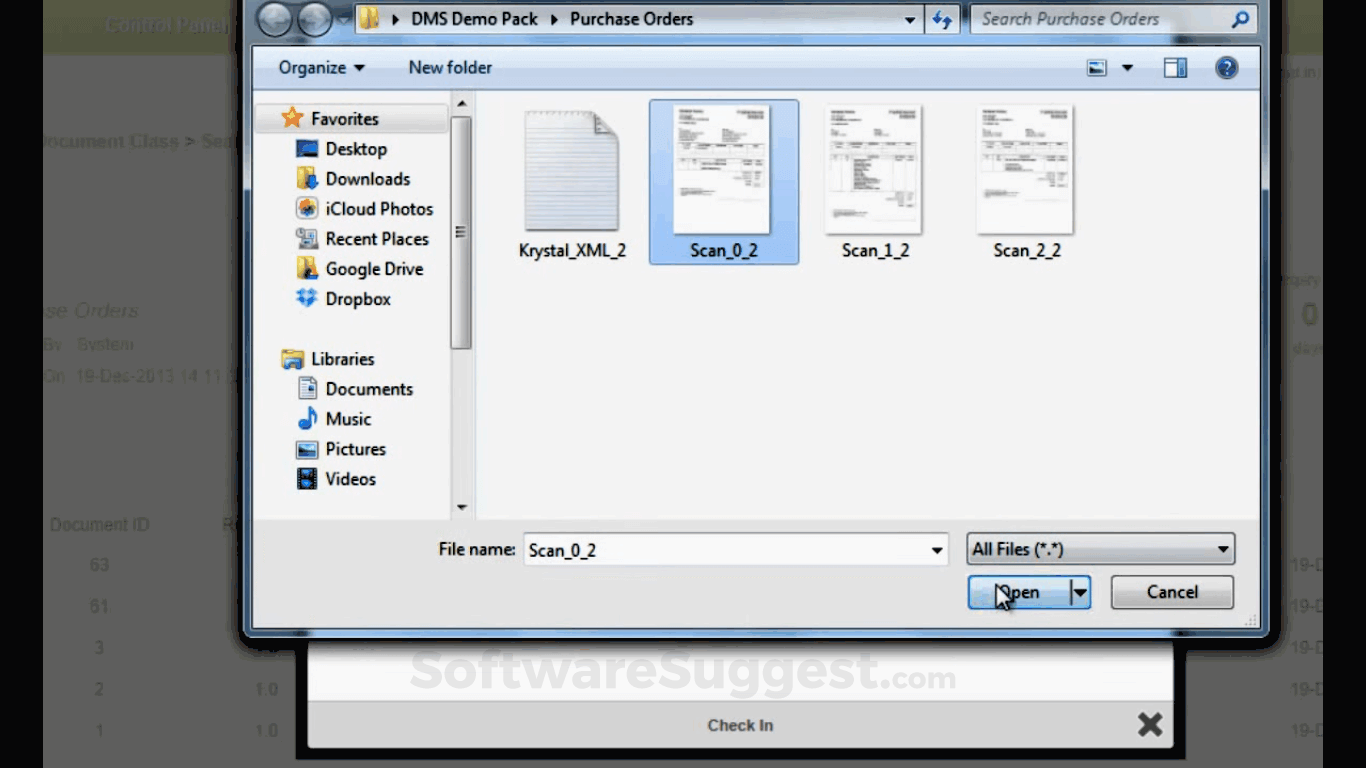Expand the Organize dropdown menu
The width and height of the screenshot is (1366, 768).
pos(321,68)
